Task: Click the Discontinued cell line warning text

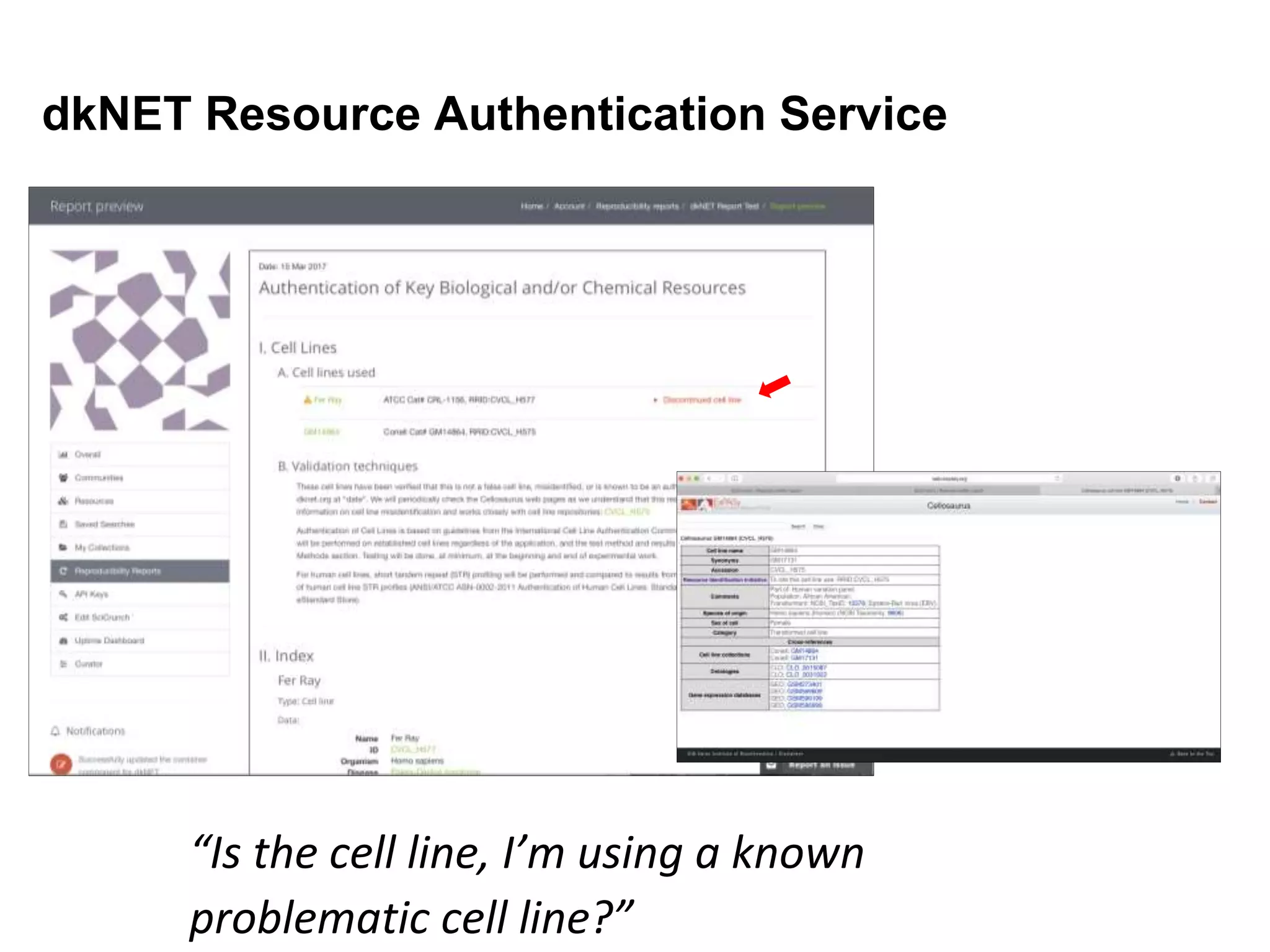Action: pyautogui.click(x=702, y=400)
